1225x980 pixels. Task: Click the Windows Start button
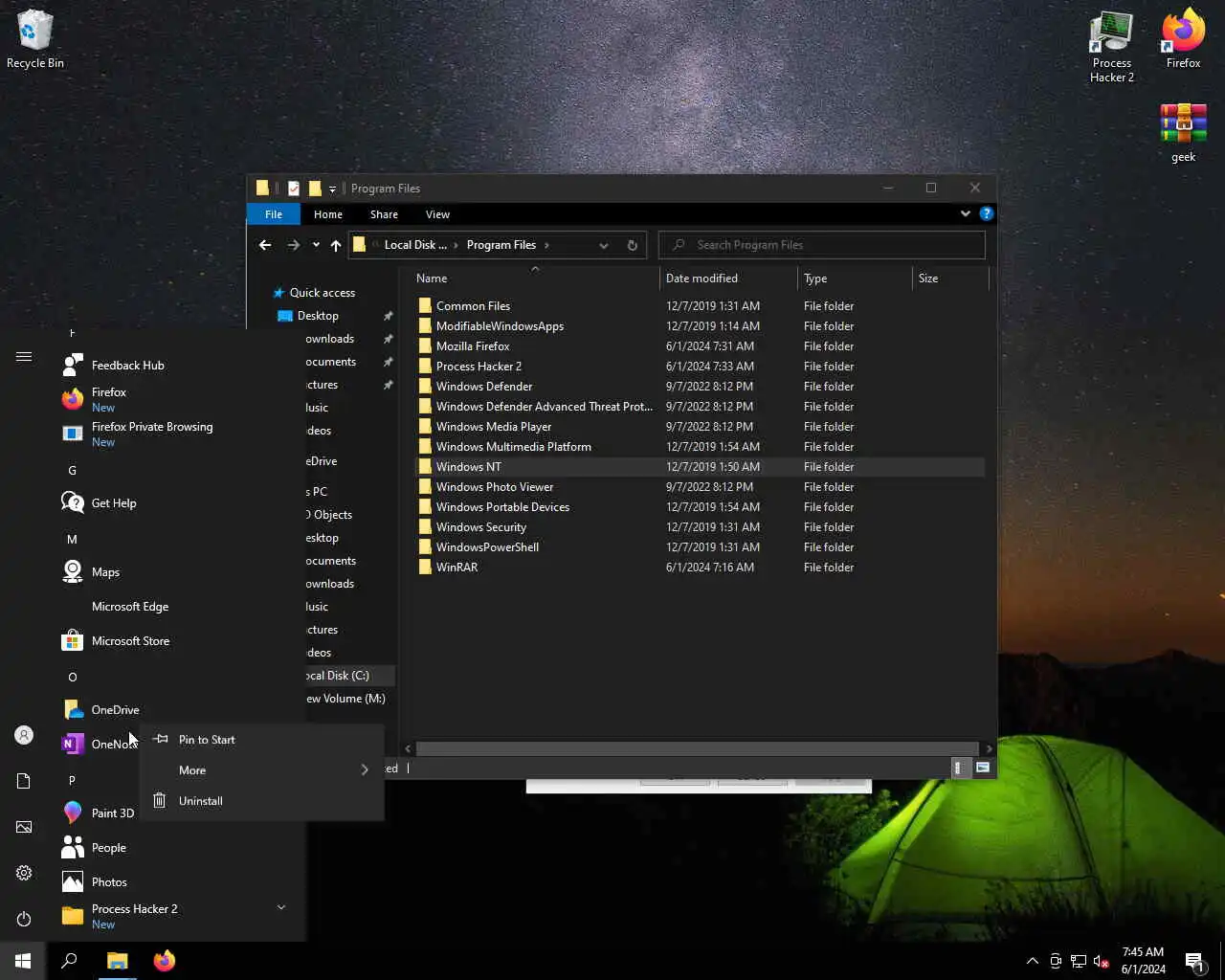click(x=23, y=961)
